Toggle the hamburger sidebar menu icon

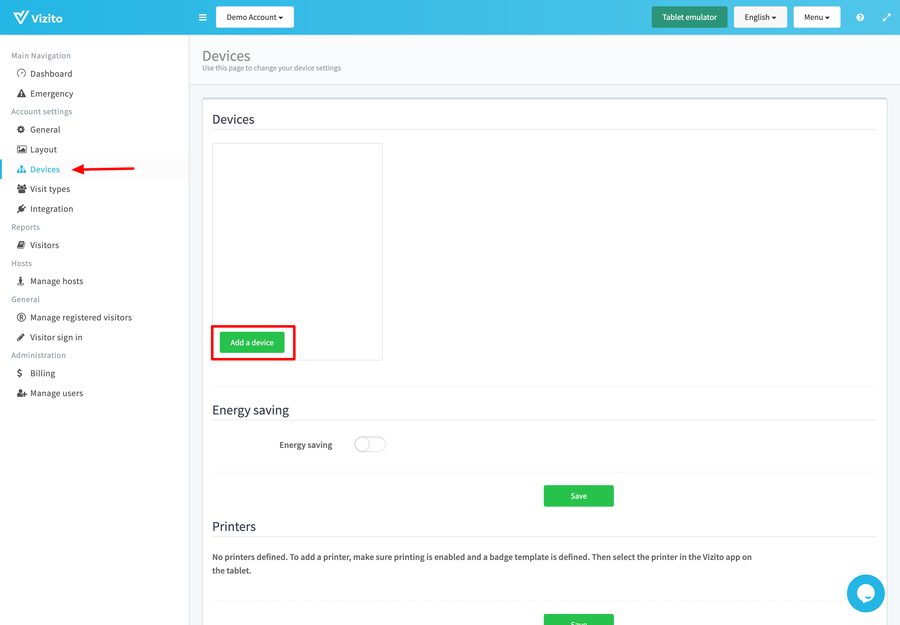coord(203,17)
